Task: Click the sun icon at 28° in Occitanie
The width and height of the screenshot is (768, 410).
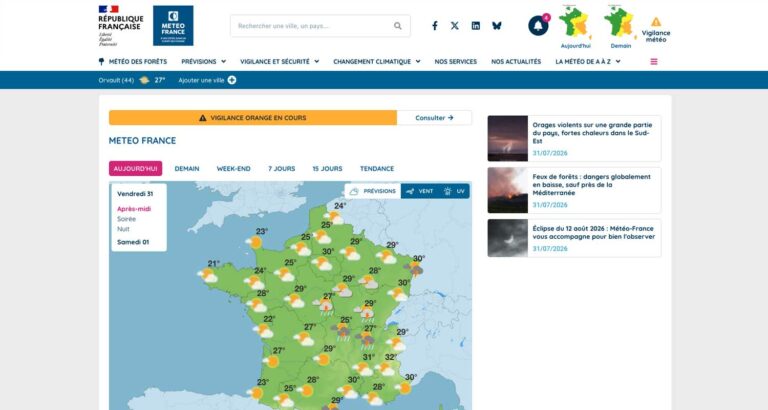Action: click(306, 390)
